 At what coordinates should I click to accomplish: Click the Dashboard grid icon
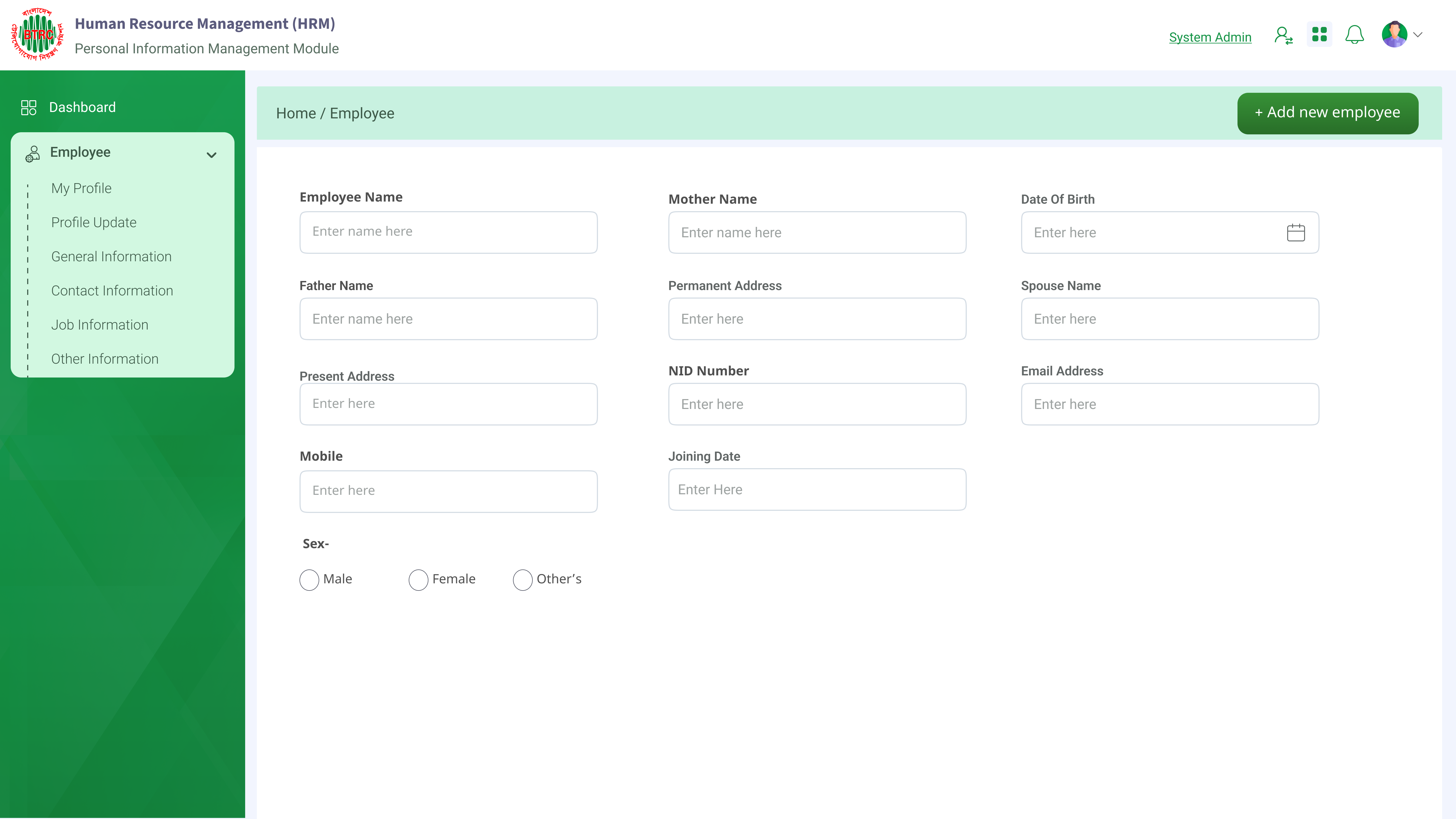coord(29,107)
